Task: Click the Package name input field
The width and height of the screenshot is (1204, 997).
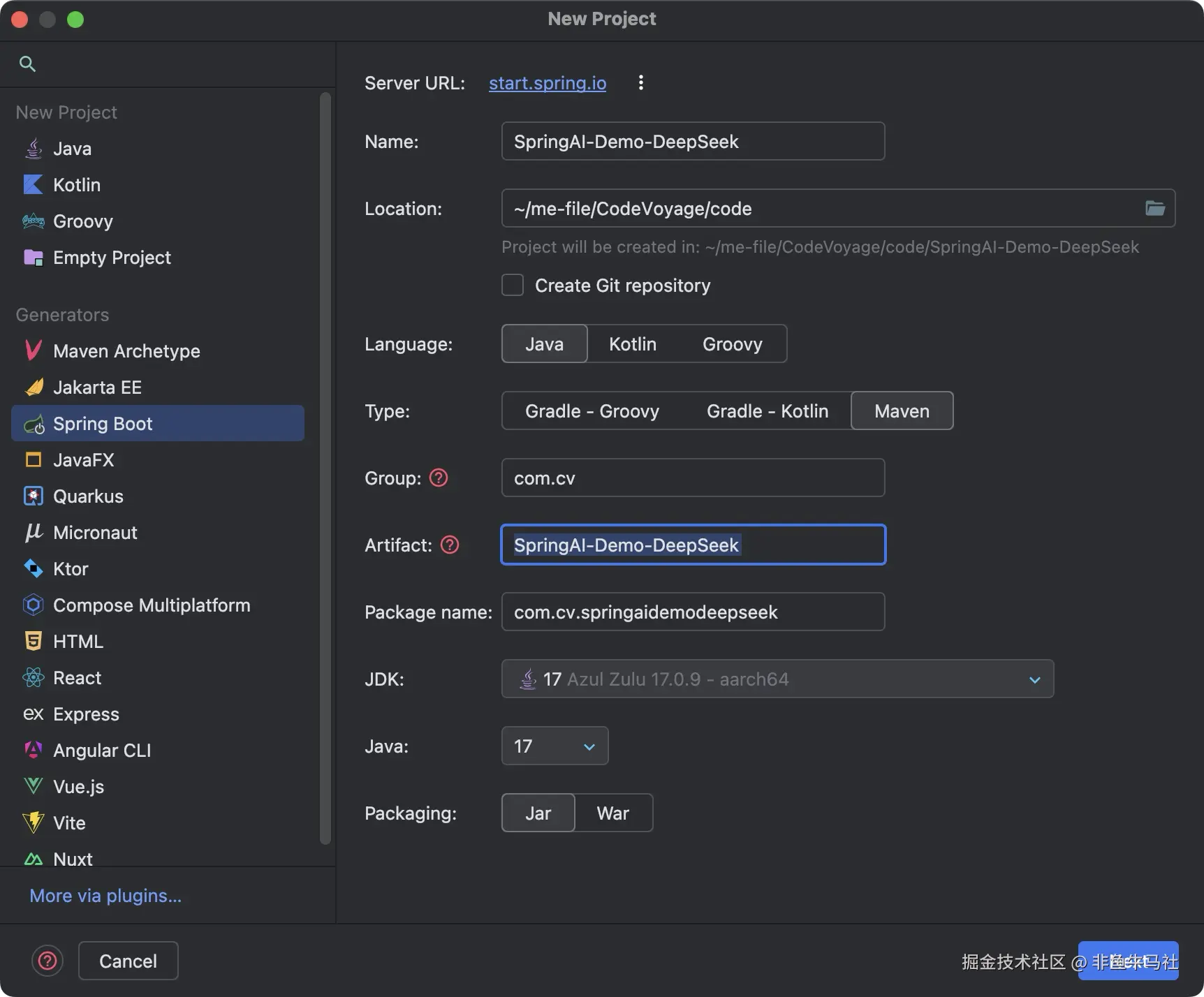Action: pyautogui.click(x=692, y=612)
